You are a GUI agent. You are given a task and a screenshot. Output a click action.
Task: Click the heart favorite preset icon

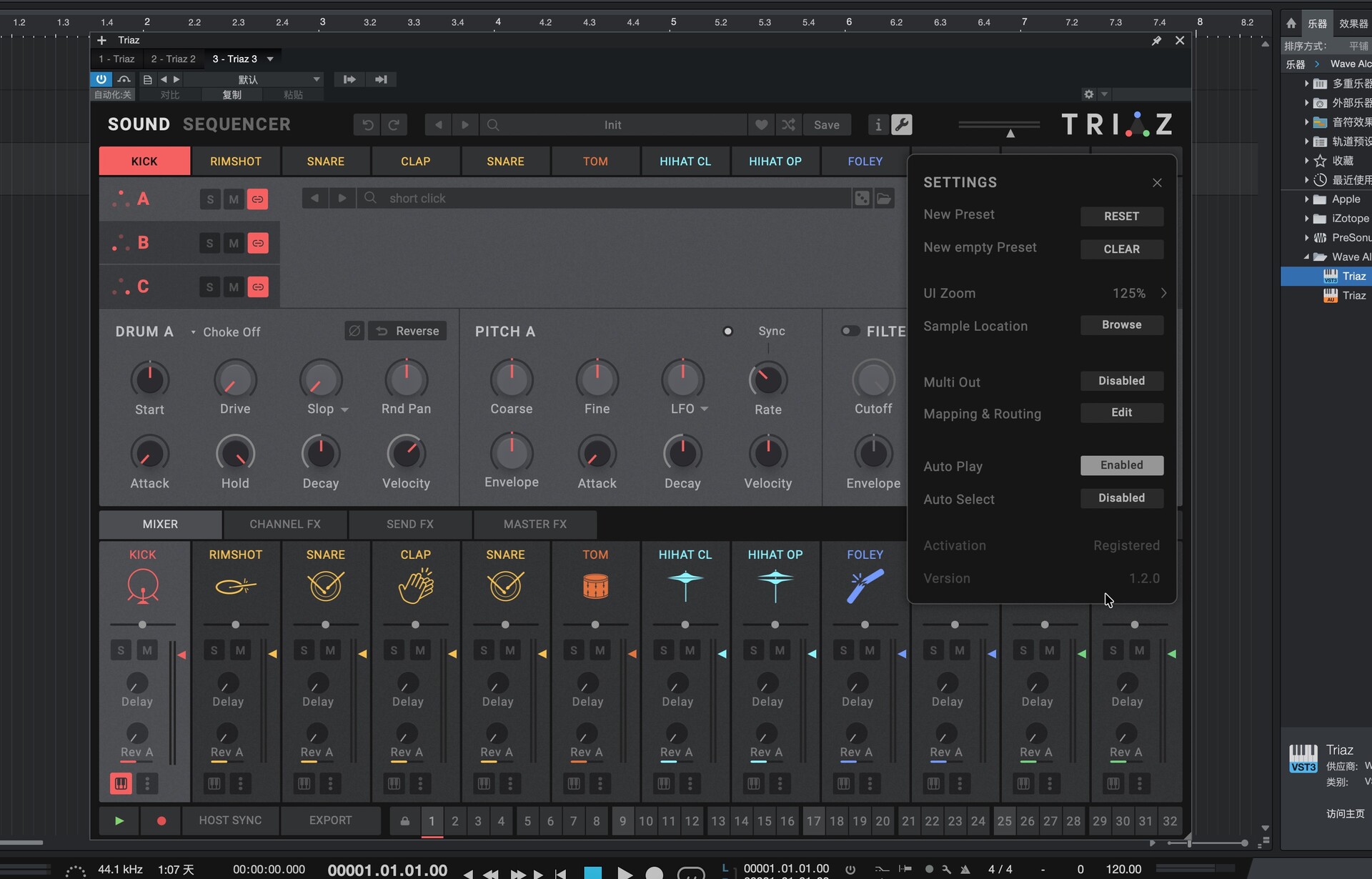click(761, 124)
